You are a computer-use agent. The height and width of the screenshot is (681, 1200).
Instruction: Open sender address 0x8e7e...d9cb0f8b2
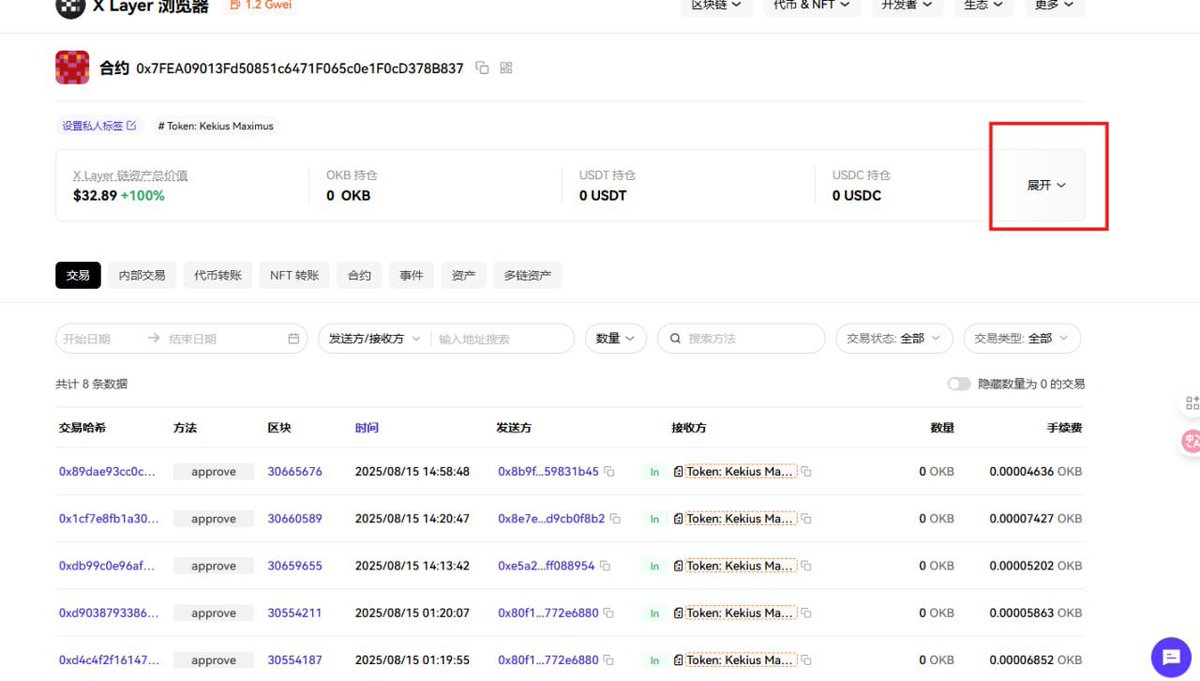tap(551, 519)
